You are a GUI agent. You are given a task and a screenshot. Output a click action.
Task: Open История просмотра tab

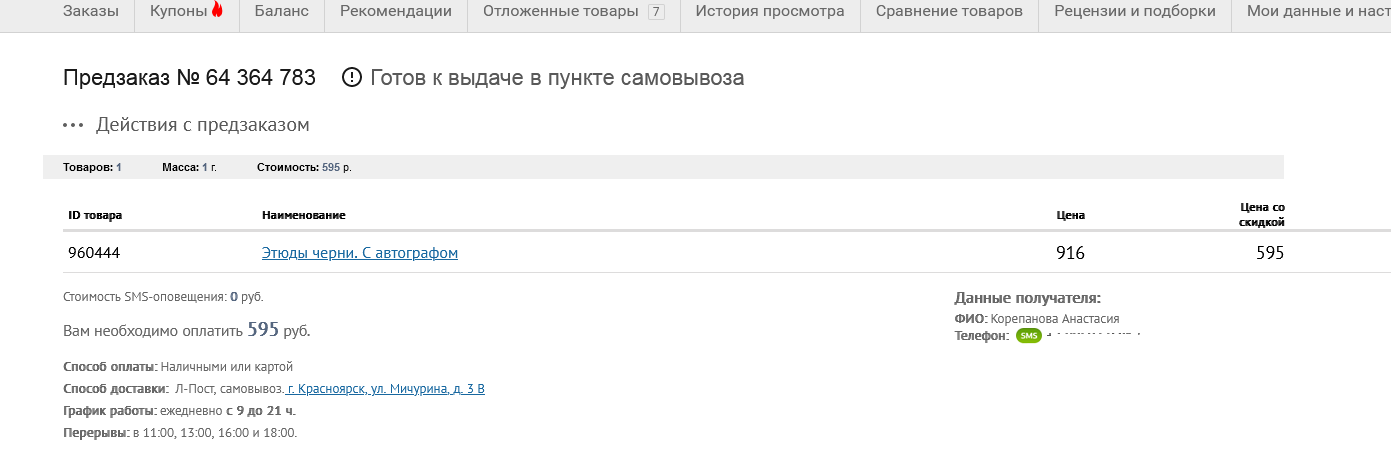click(770, 12)
